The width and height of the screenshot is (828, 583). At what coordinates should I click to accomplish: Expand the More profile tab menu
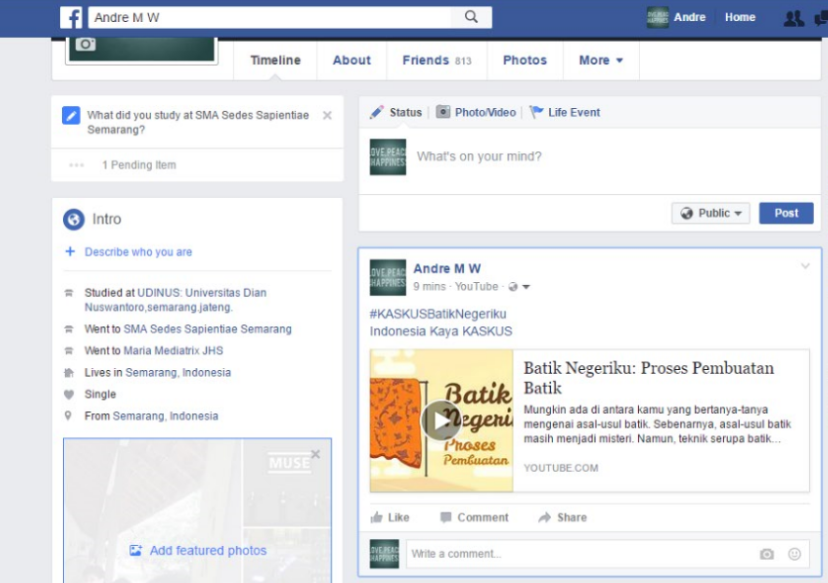pyautogui.click(x=600, y=60)
